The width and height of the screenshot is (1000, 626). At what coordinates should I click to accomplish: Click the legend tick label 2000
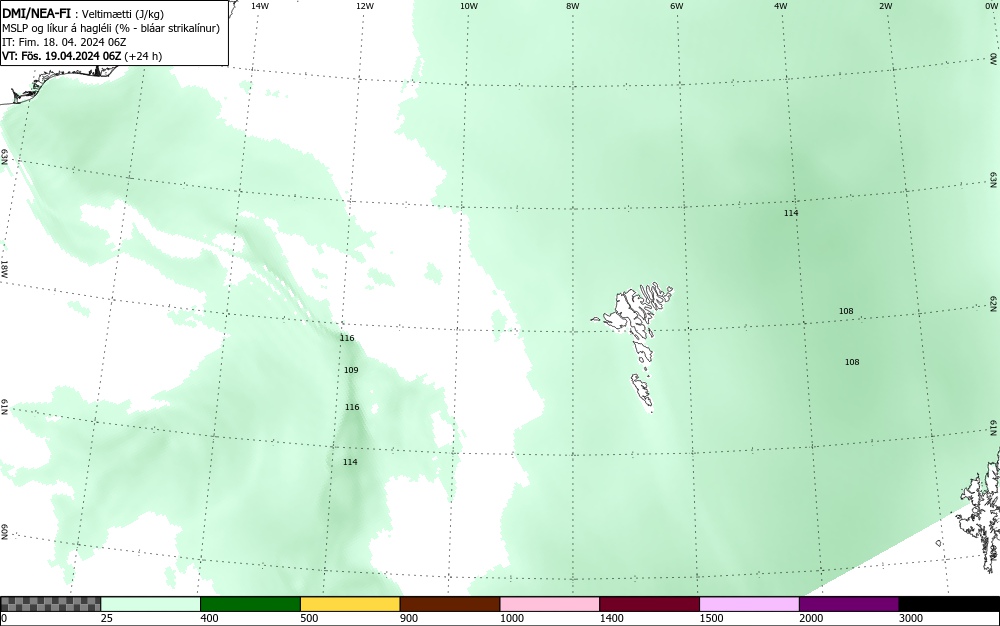tap(811, 618)
